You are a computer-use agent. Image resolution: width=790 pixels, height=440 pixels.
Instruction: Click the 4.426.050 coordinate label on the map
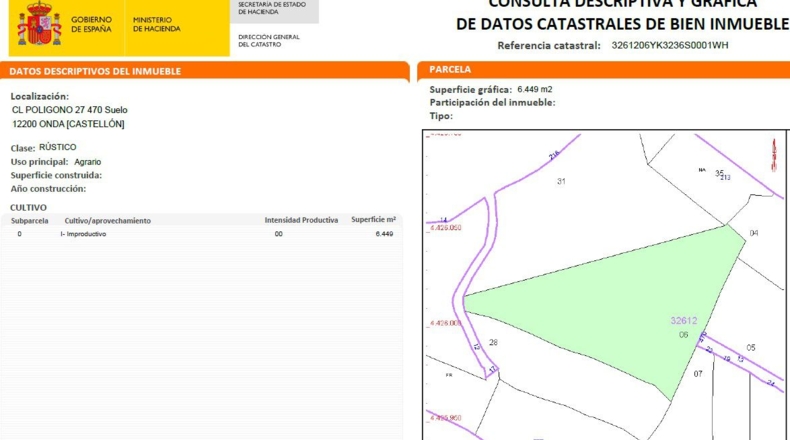445,228
